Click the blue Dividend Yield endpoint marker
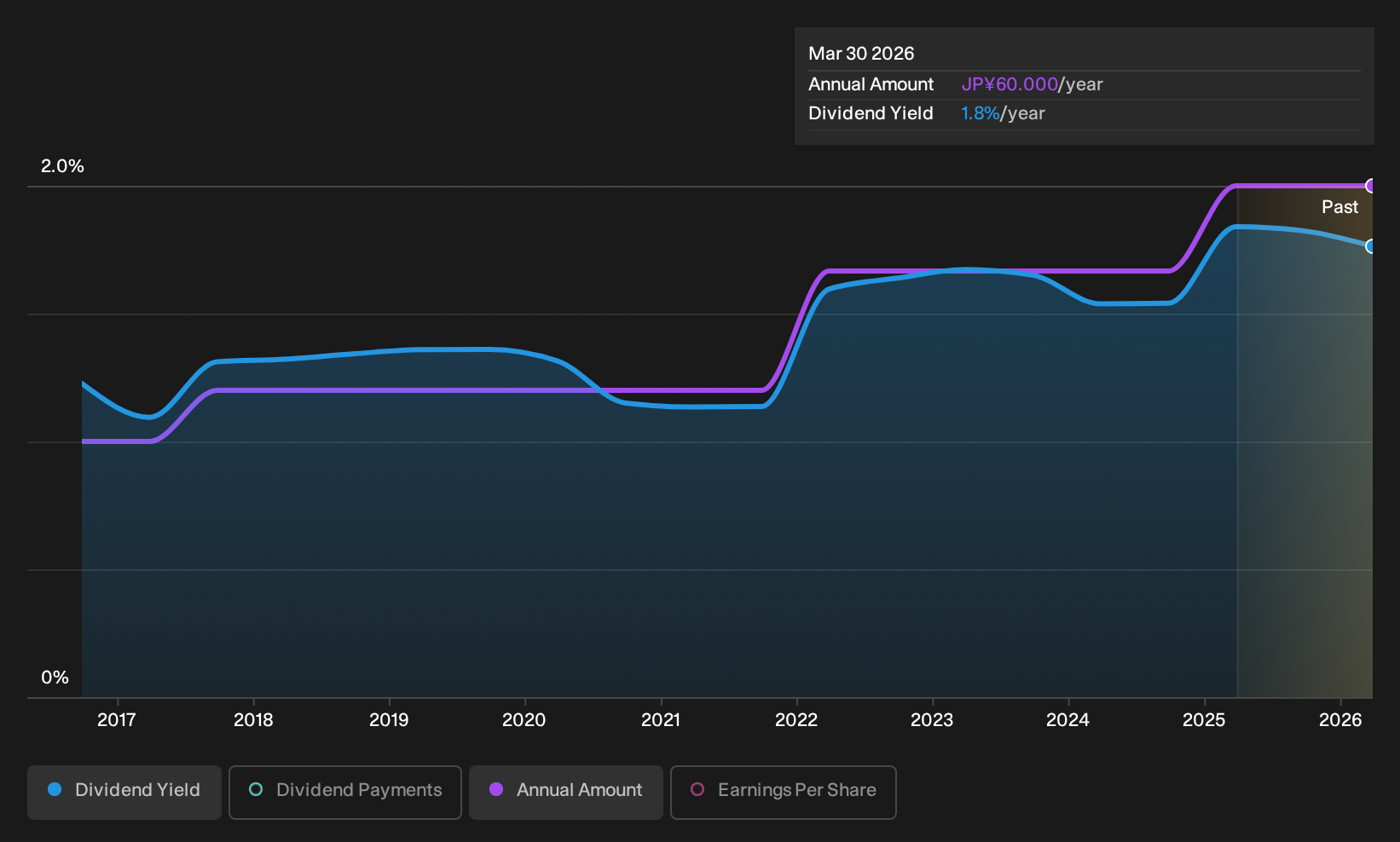 coord(1371,246)
